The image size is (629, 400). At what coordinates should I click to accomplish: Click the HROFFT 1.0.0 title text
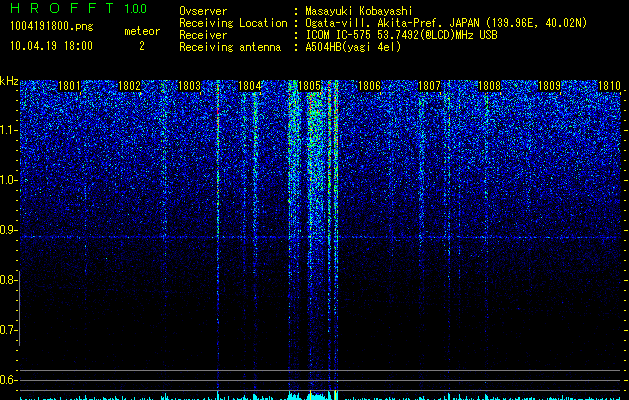pyautogui.click(x=79, y=8)
